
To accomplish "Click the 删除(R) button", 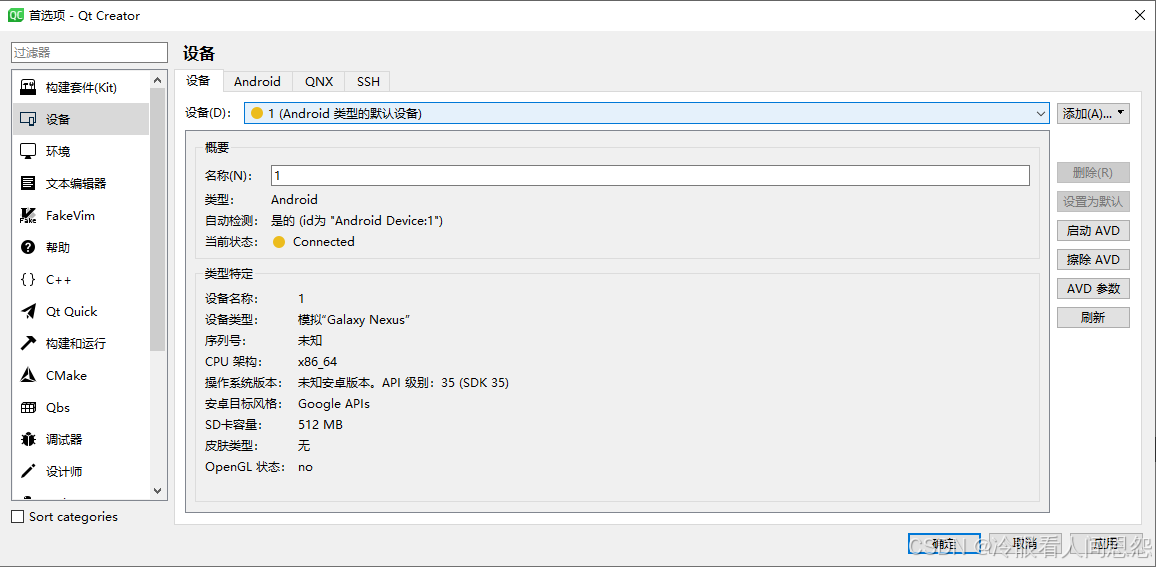I will (1093, 173).
